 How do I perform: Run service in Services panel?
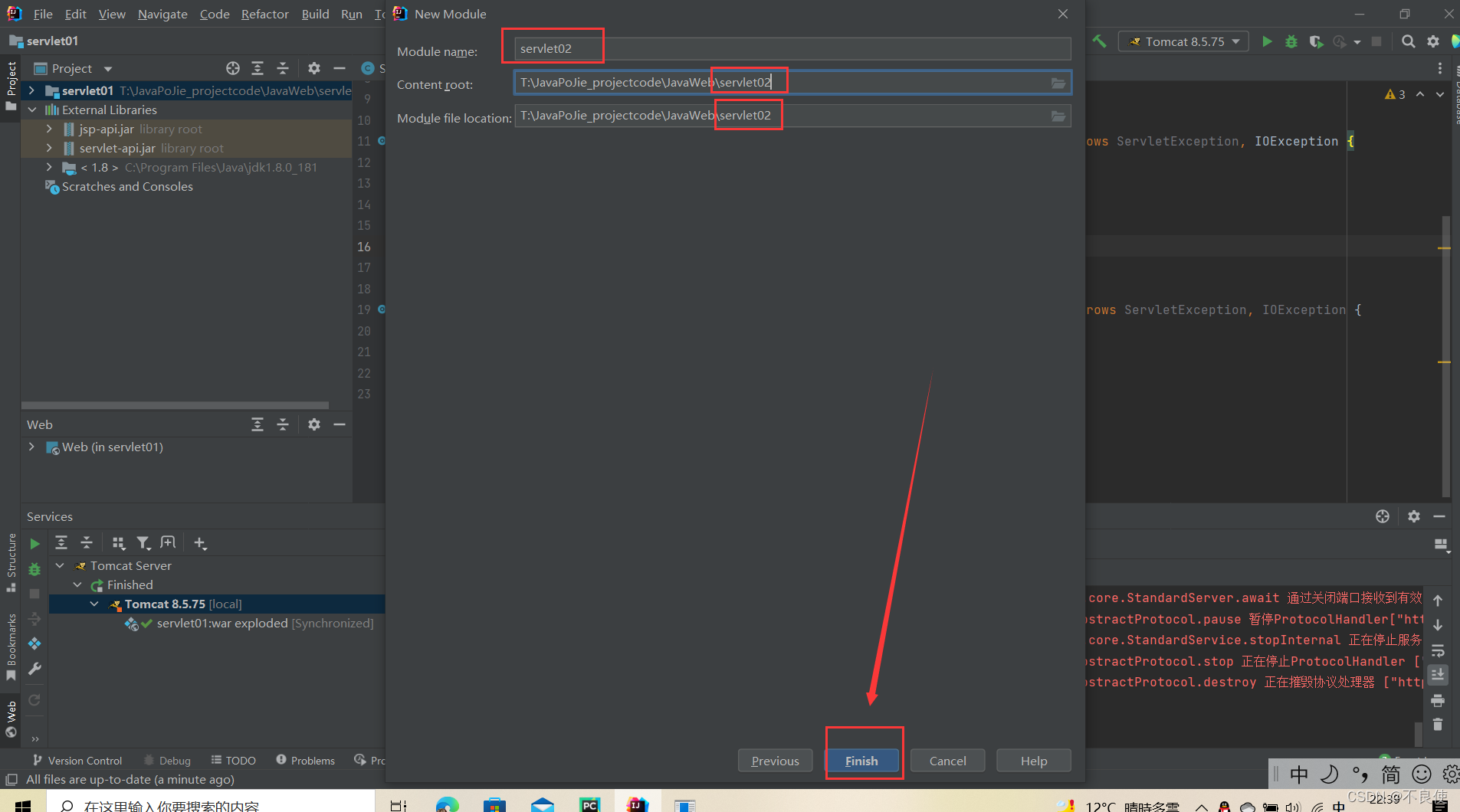click(34, 544)
